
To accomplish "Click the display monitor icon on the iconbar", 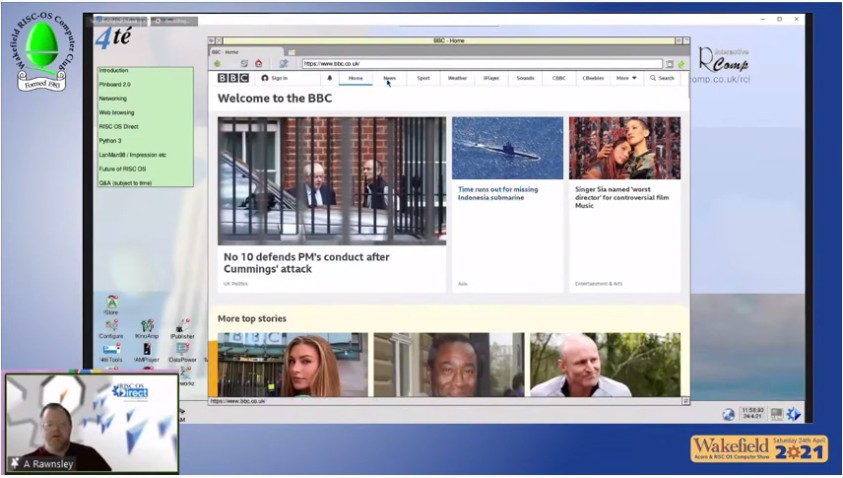I will pyautogui.click(x=777, y=413).
